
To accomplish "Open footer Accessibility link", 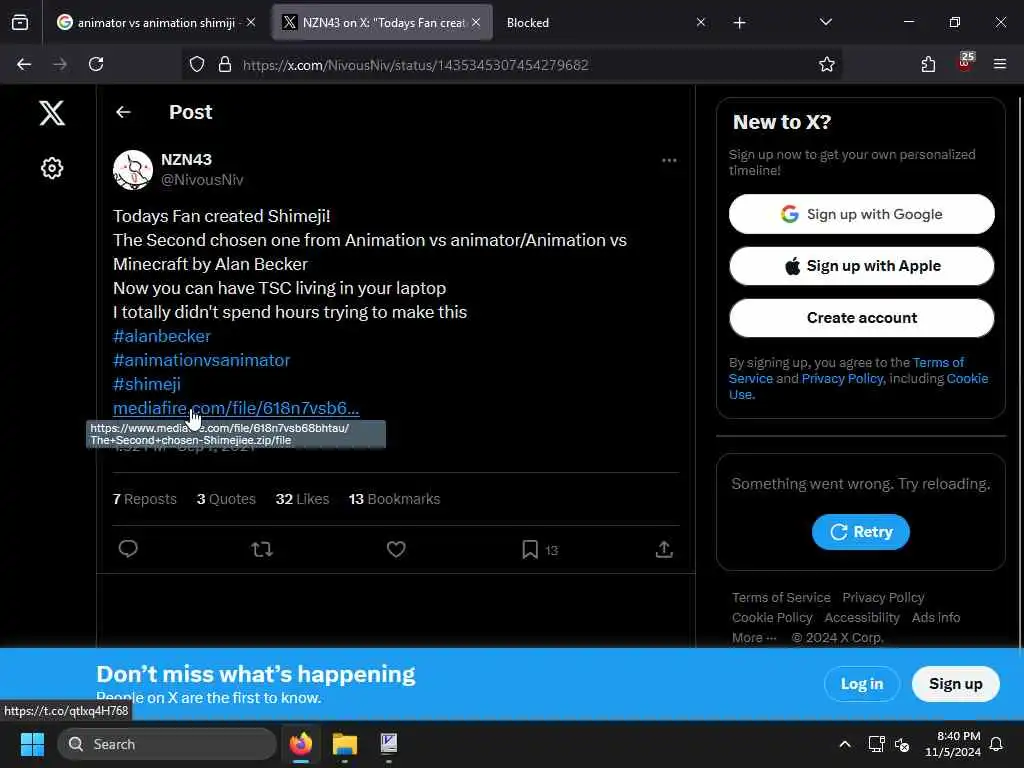I will tap(861, 618).
